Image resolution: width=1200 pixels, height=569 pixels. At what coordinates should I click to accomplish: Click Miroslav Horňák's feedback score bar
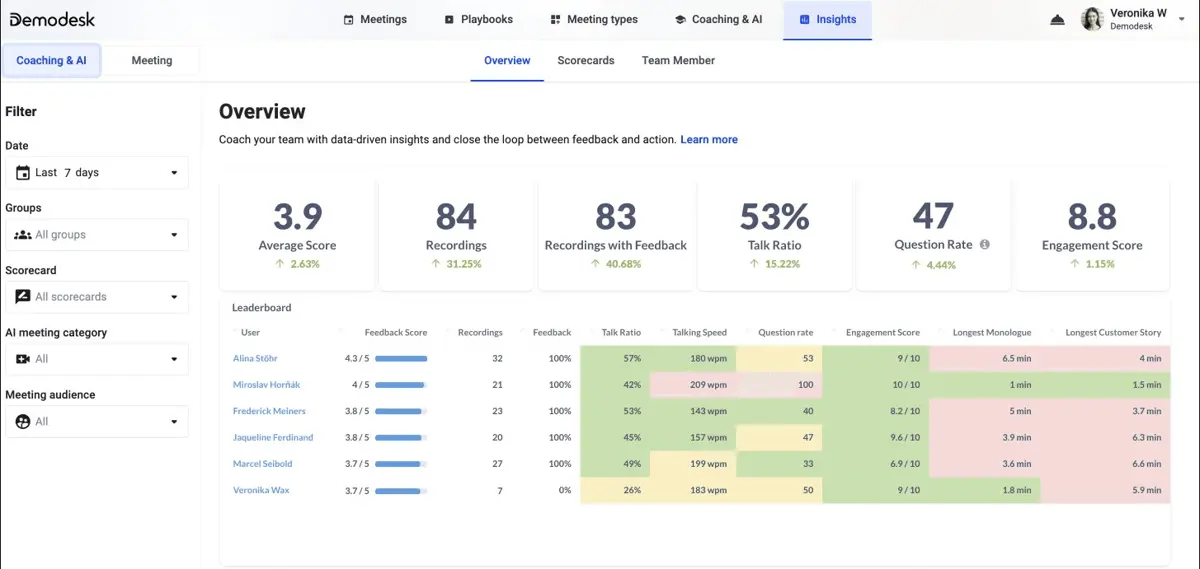click(x=402, y=384)
